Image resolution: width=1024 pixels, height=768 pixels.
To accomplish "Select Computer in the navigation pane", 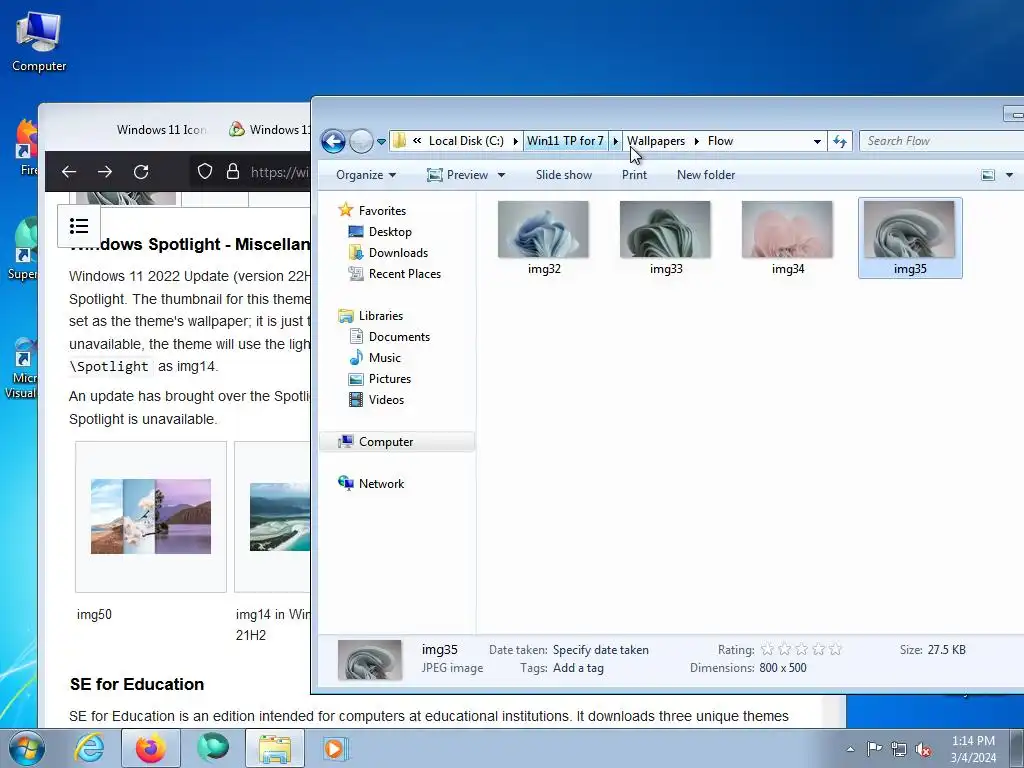I will pos(397,442).
